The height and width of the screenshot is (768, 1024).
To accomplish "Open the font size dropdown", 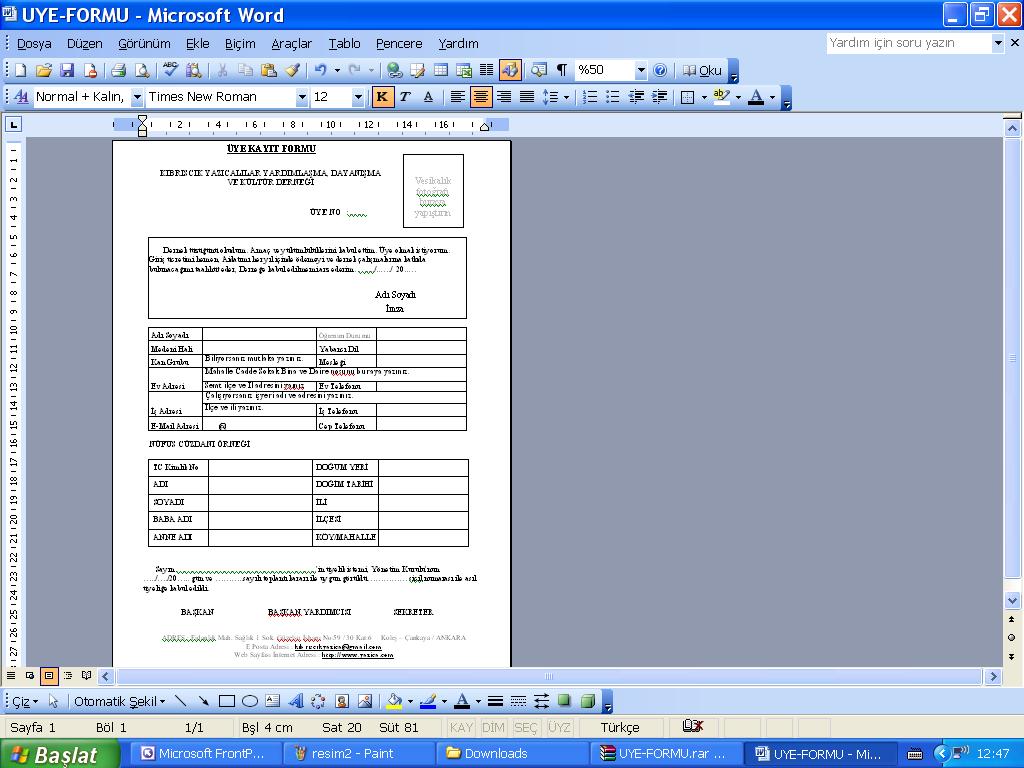I will pos(358,97).
